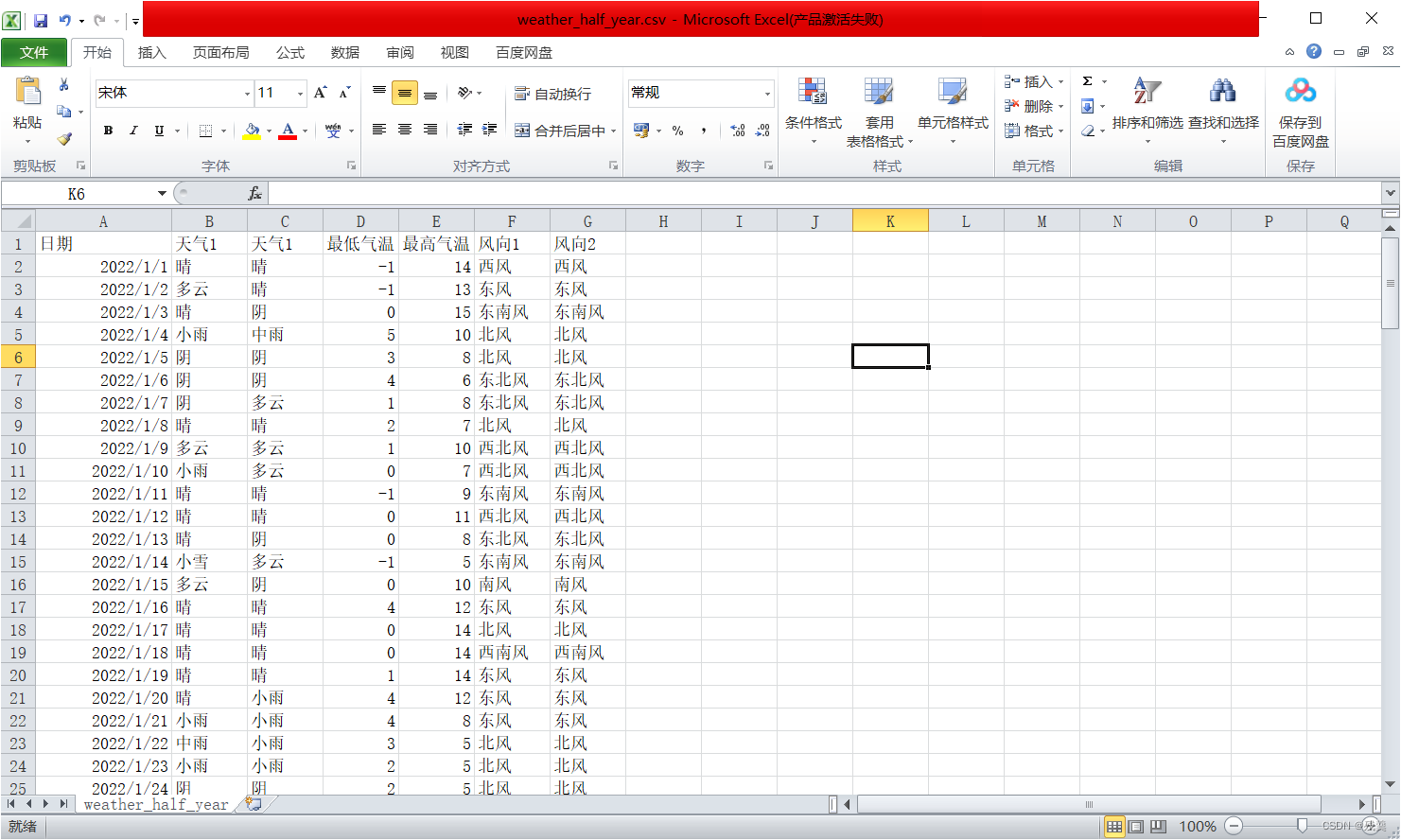This screenshot has height=840, width=1401.
Task: Click the Save icon in quick access toolbar
Action: point(41,20)
